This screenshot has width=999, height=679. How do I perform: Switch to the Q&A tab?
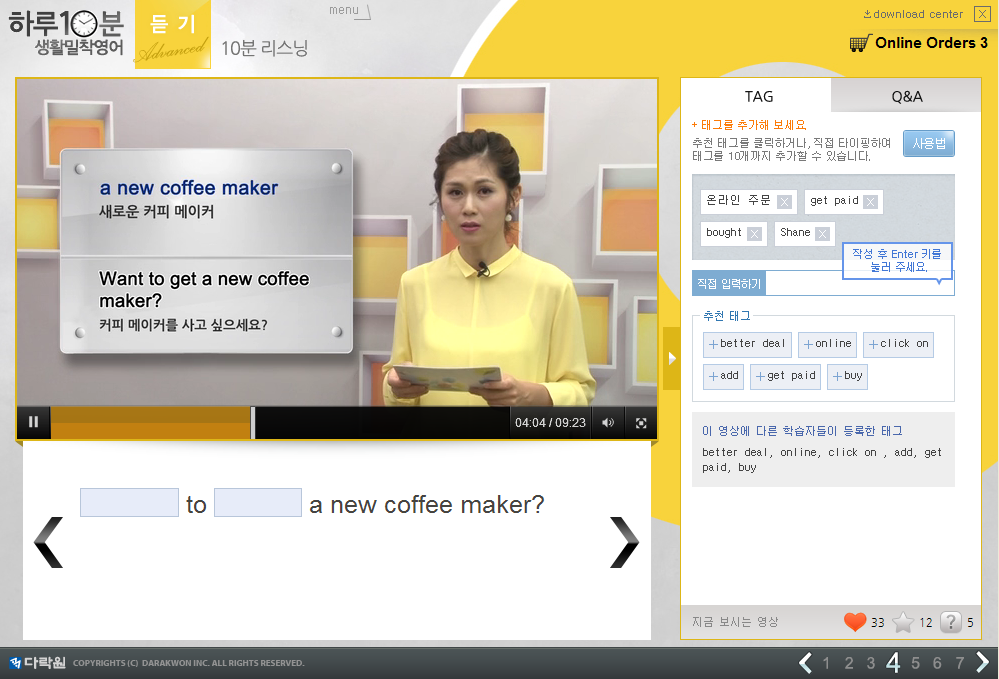tap(906, 96)
